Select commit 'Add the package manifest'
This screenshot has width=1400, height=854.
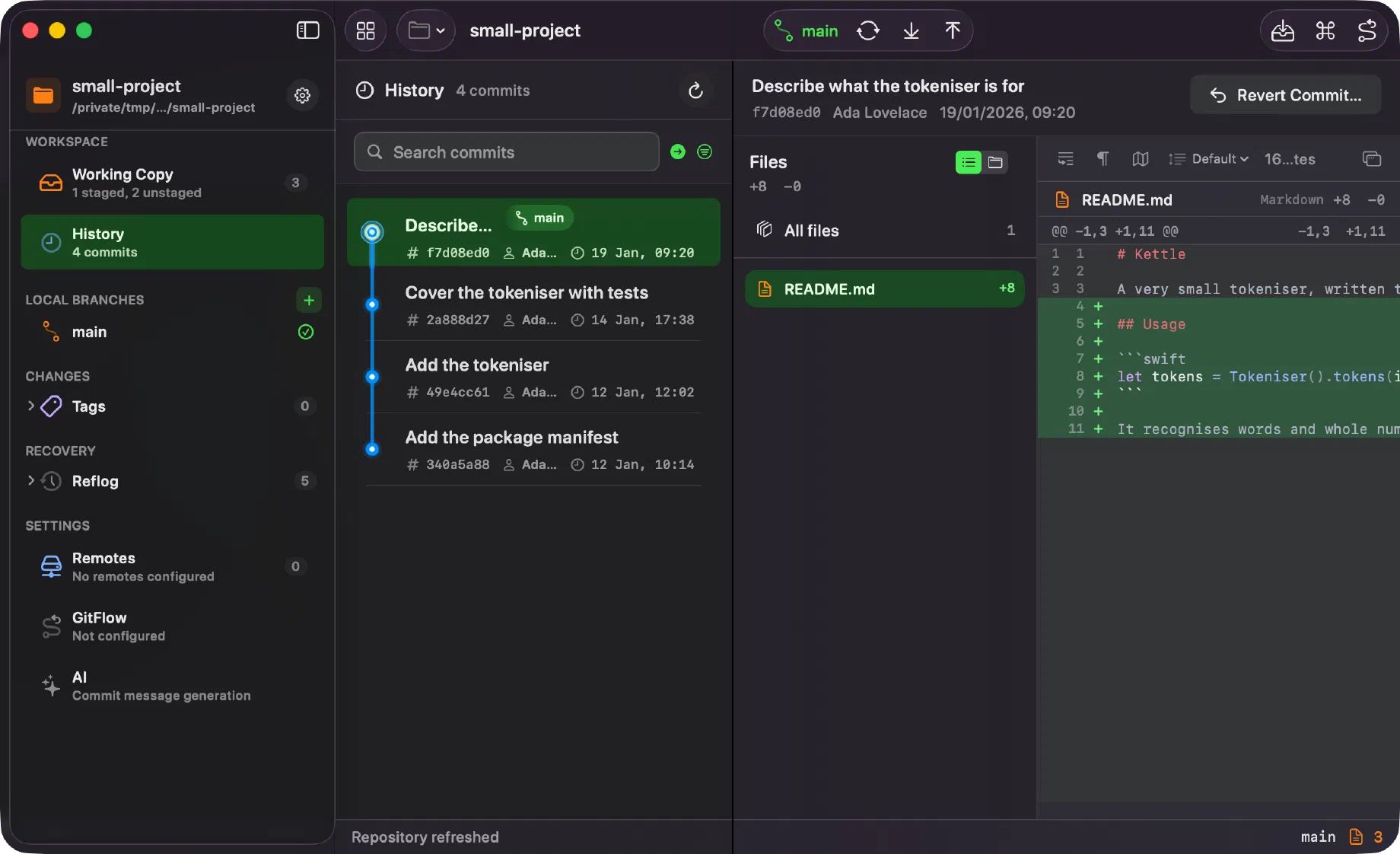tap(533, 449)
